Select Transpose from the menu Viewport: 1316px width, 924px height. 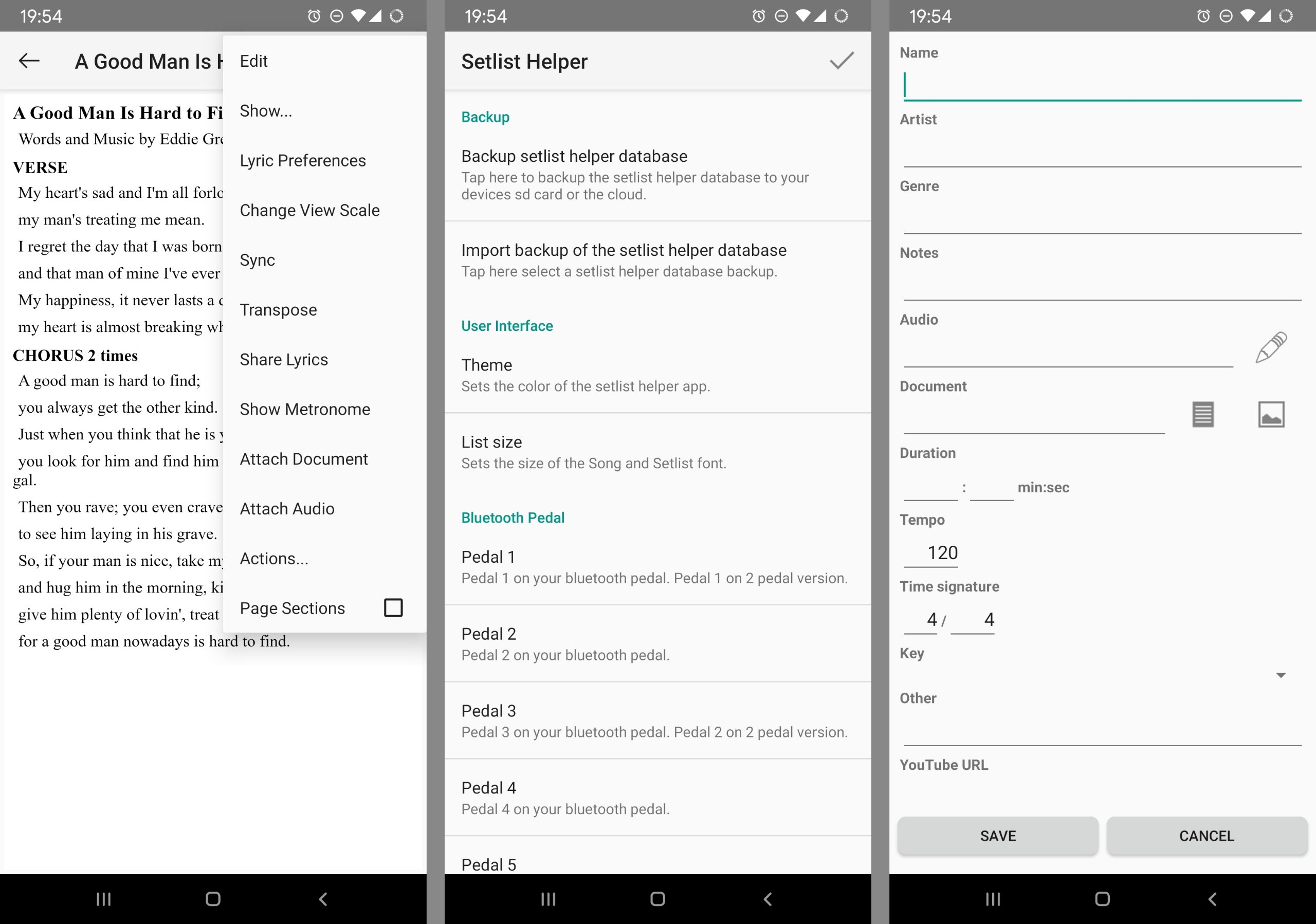(x=278, y=310)
